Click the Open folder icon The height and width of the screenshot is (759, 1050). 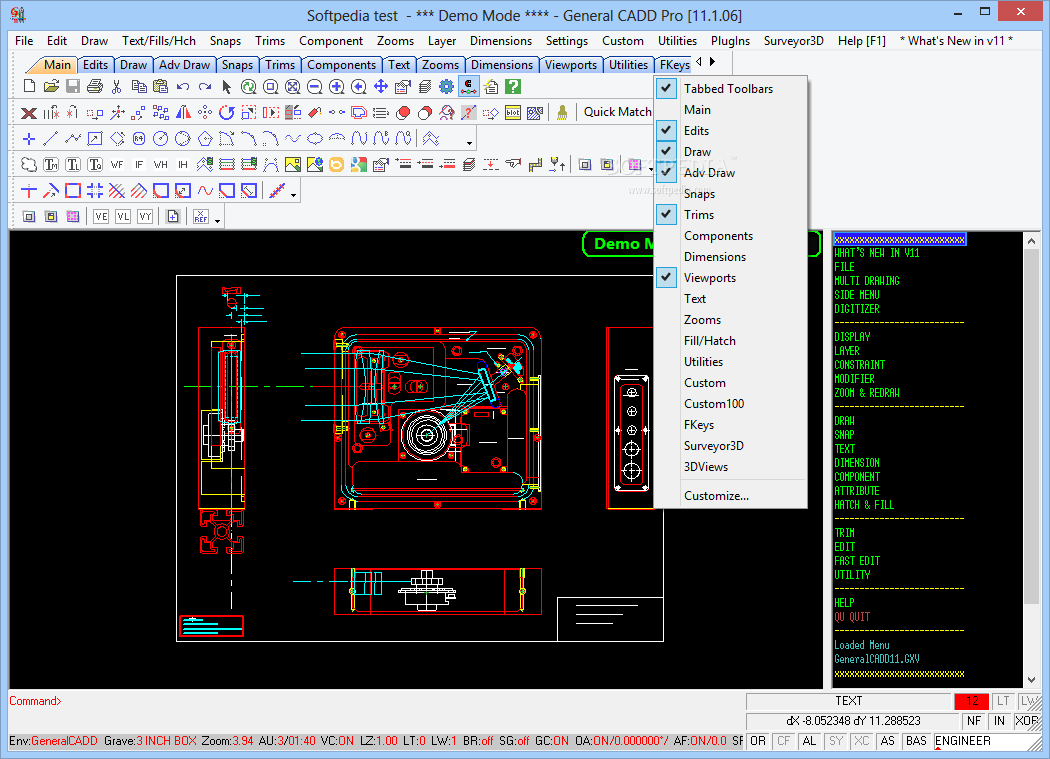(51, 86)
